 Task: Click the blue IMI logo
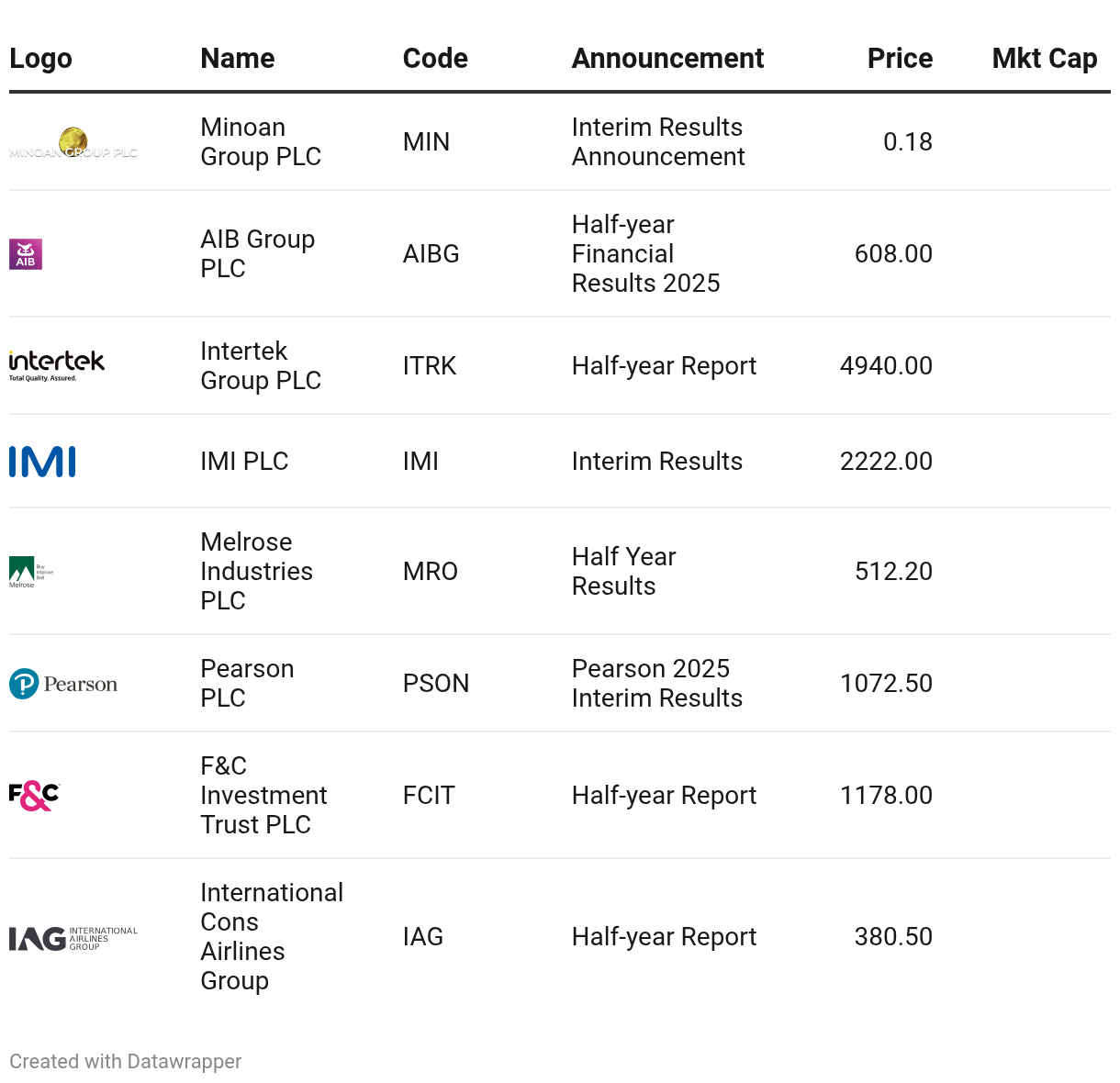point(42,462)
